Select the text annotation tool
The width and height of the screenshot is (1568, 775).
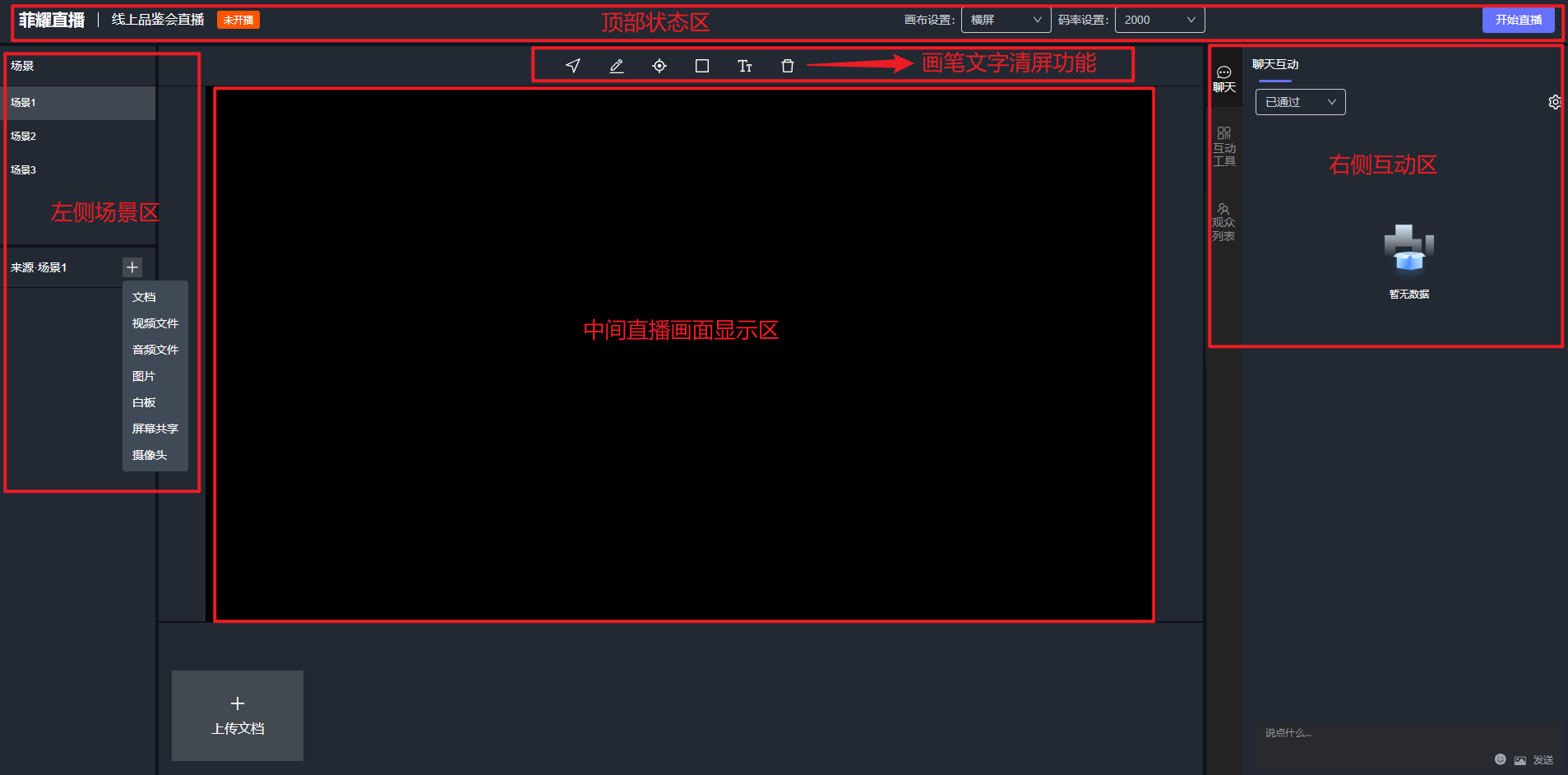pyautogui.click(x=744, y=66)
